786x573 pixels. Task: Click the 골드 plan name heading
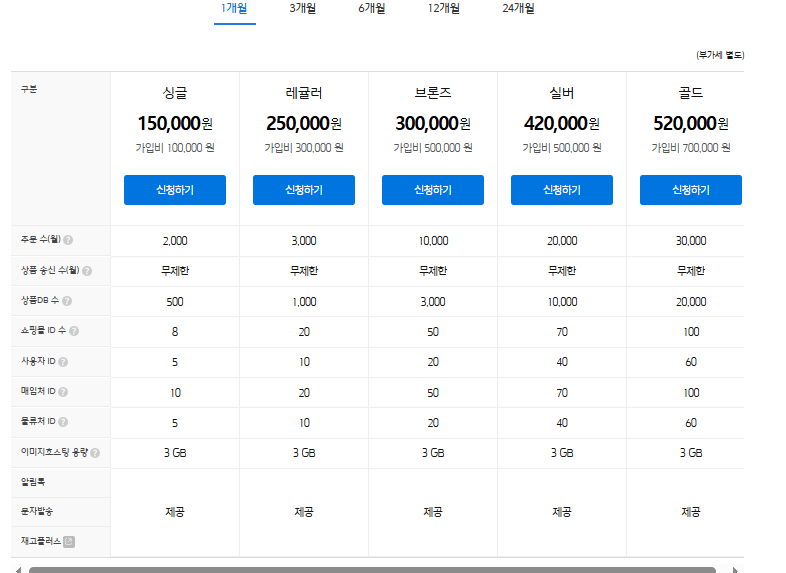691,93
